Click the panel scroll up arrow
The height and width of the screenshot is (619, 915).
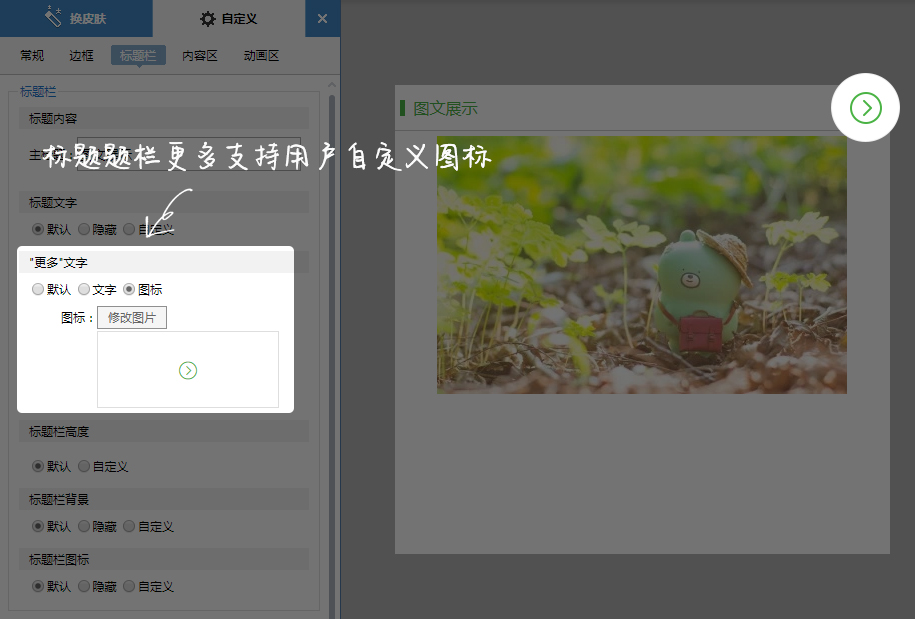pyautogui.click(x=332, y=85)
